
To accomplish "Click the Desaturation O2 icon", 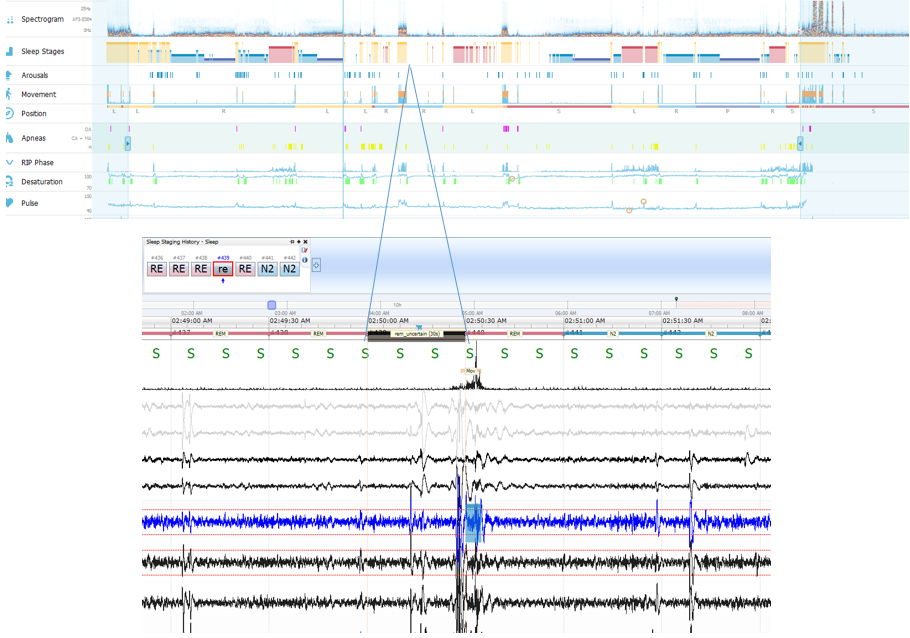I will click(x=10, y=182).
